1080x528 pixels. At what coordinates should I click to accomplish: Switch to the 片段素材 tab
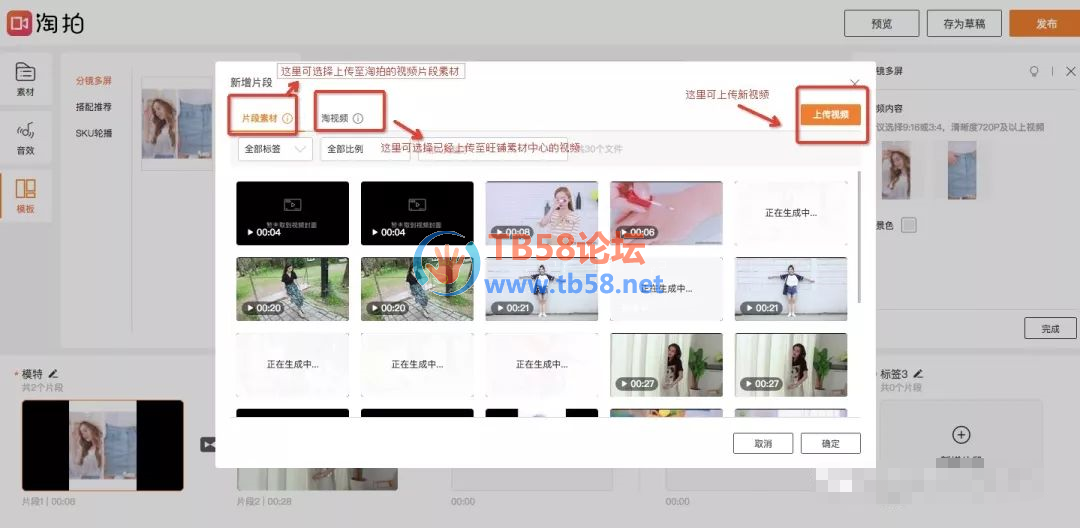(259, 119)
